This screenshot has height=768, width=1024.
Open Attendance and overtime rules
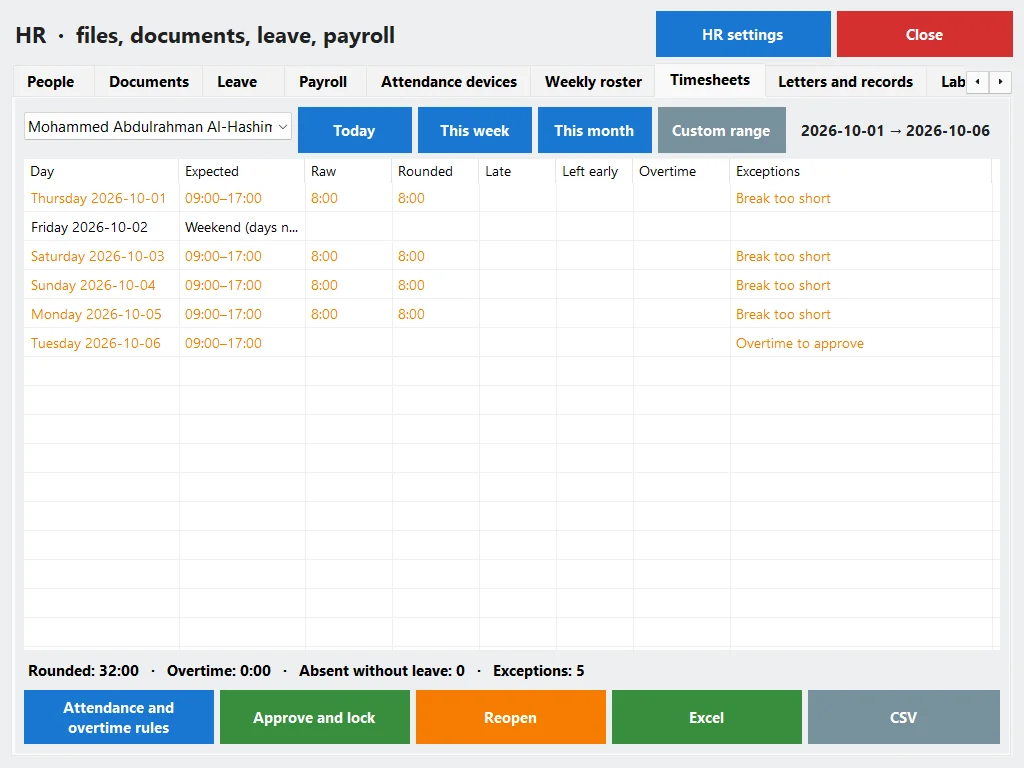pyautogui.click(x=119, y=717)
